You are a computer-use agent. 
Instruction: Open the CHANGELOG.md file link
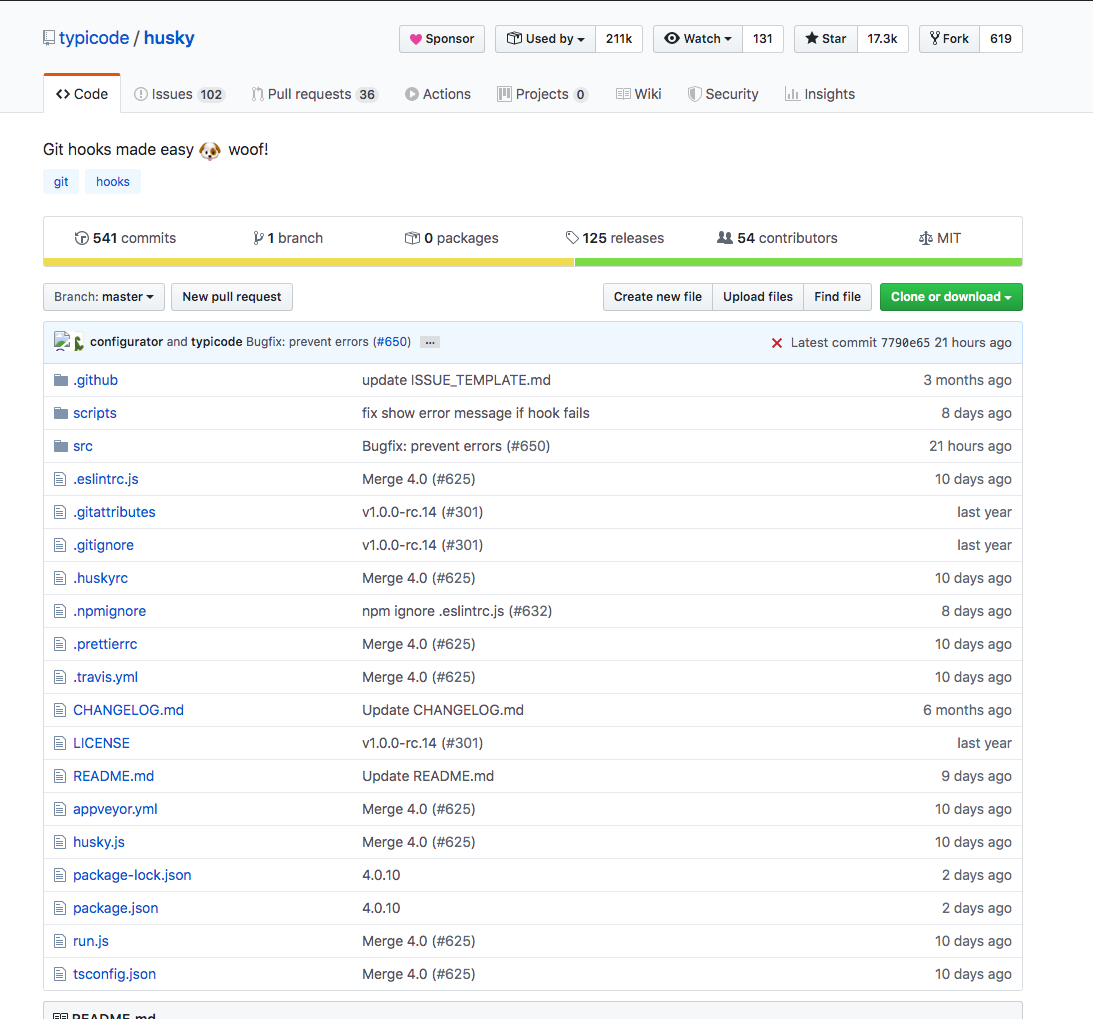pyautogui.click(x=129, y=709)
